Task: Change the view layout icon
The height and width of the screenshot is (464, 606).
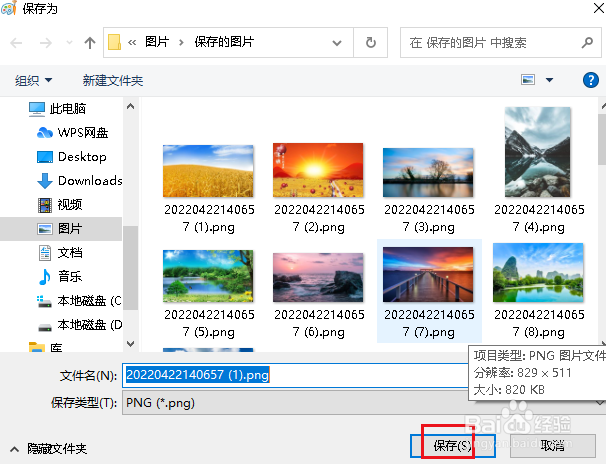Action: pos(528,80)
